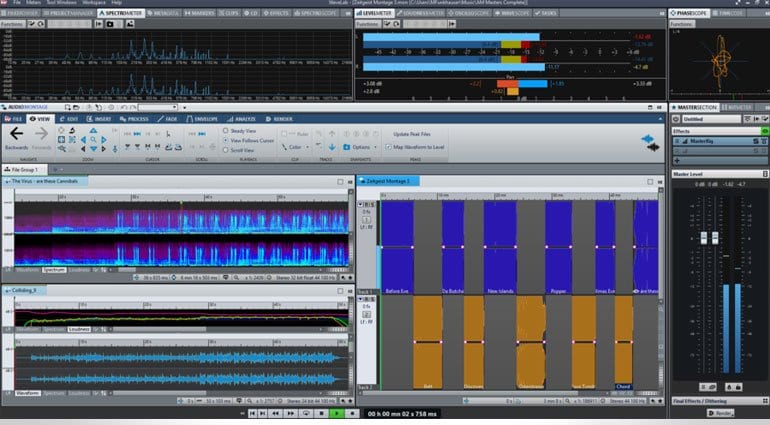Click the camera icon in Spectrometer toolbar
Viewport: 770px width, 425px height.
[110, 24]
